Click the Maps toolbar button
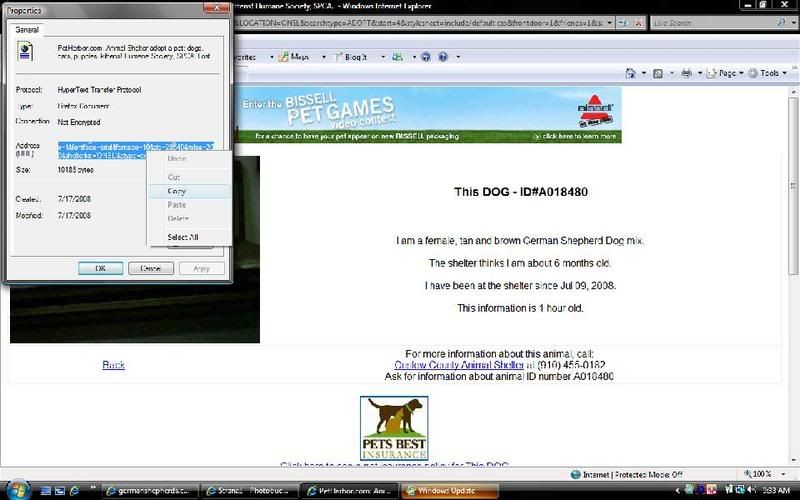 click(294, 57)
